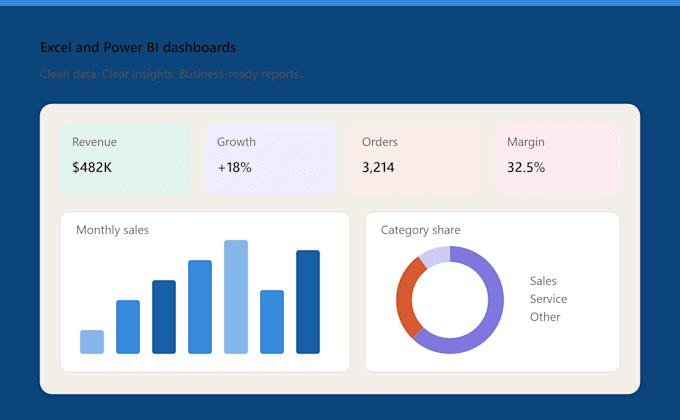Select the Revenue KPI card
The image size is (680, 420).
click(x=125, y=159)
